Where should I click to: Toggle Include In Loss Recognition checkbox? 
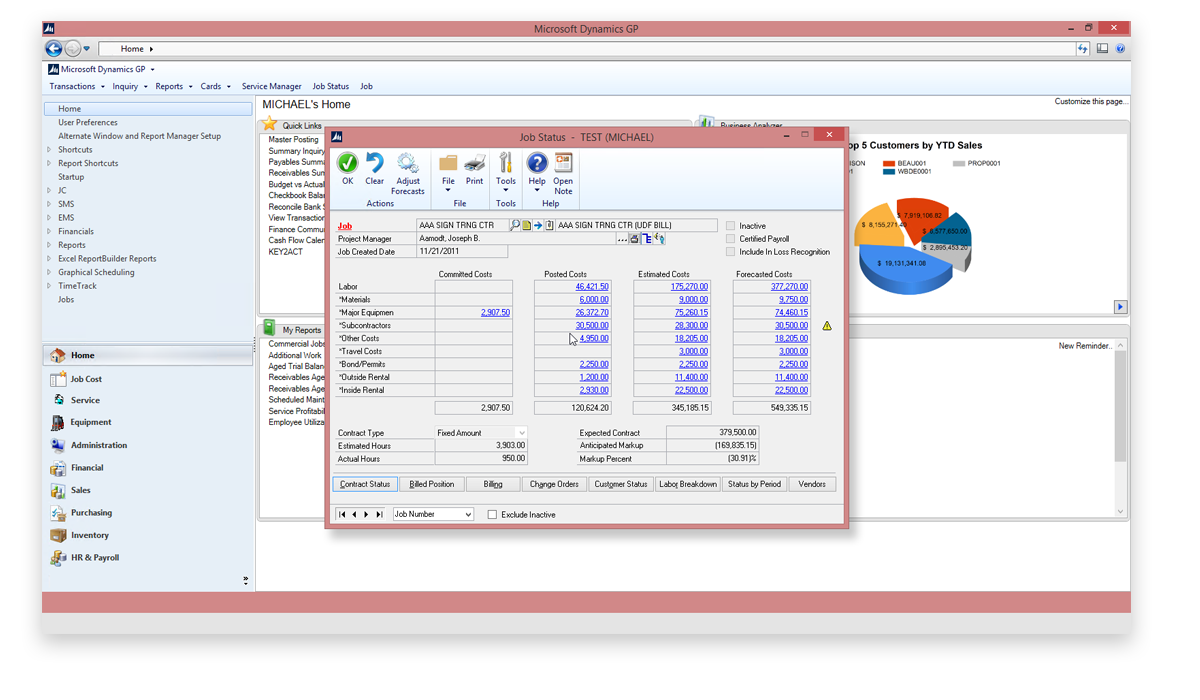click(x=731, y=252)
